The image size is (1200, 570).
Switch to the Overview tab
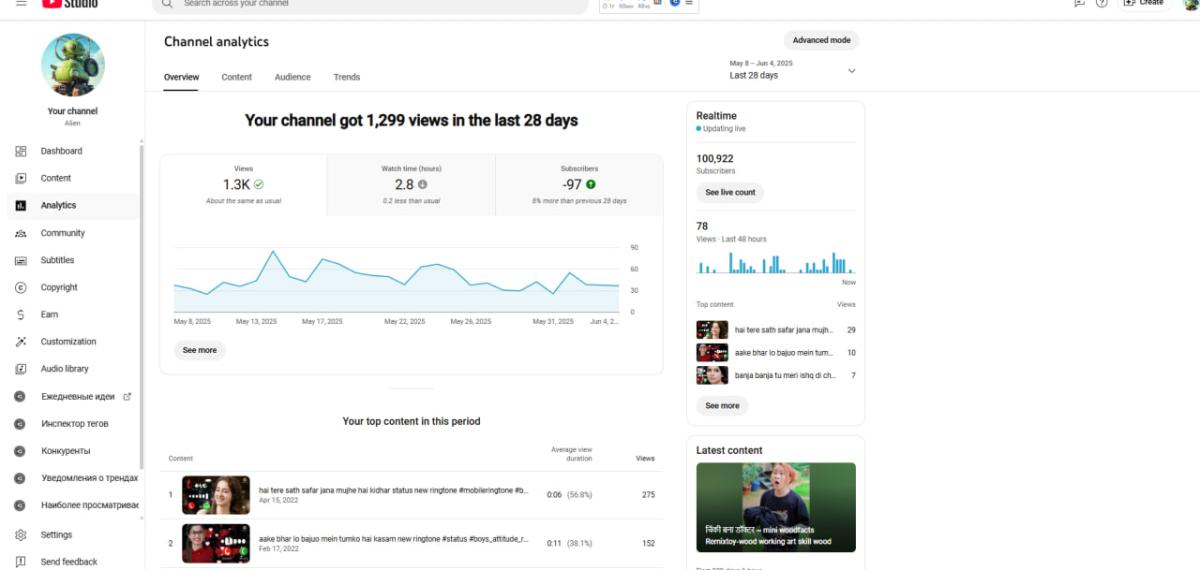(x=181, y=77)
